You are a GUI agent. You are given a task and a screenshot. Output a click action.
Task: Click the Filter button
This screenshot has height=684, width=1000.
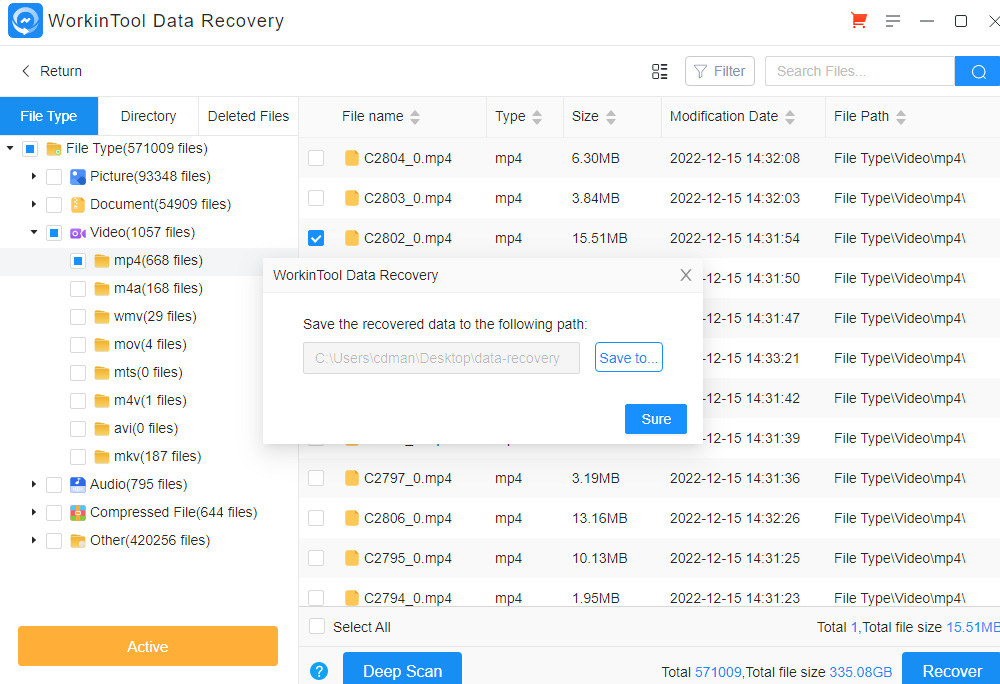click(719, 71)
